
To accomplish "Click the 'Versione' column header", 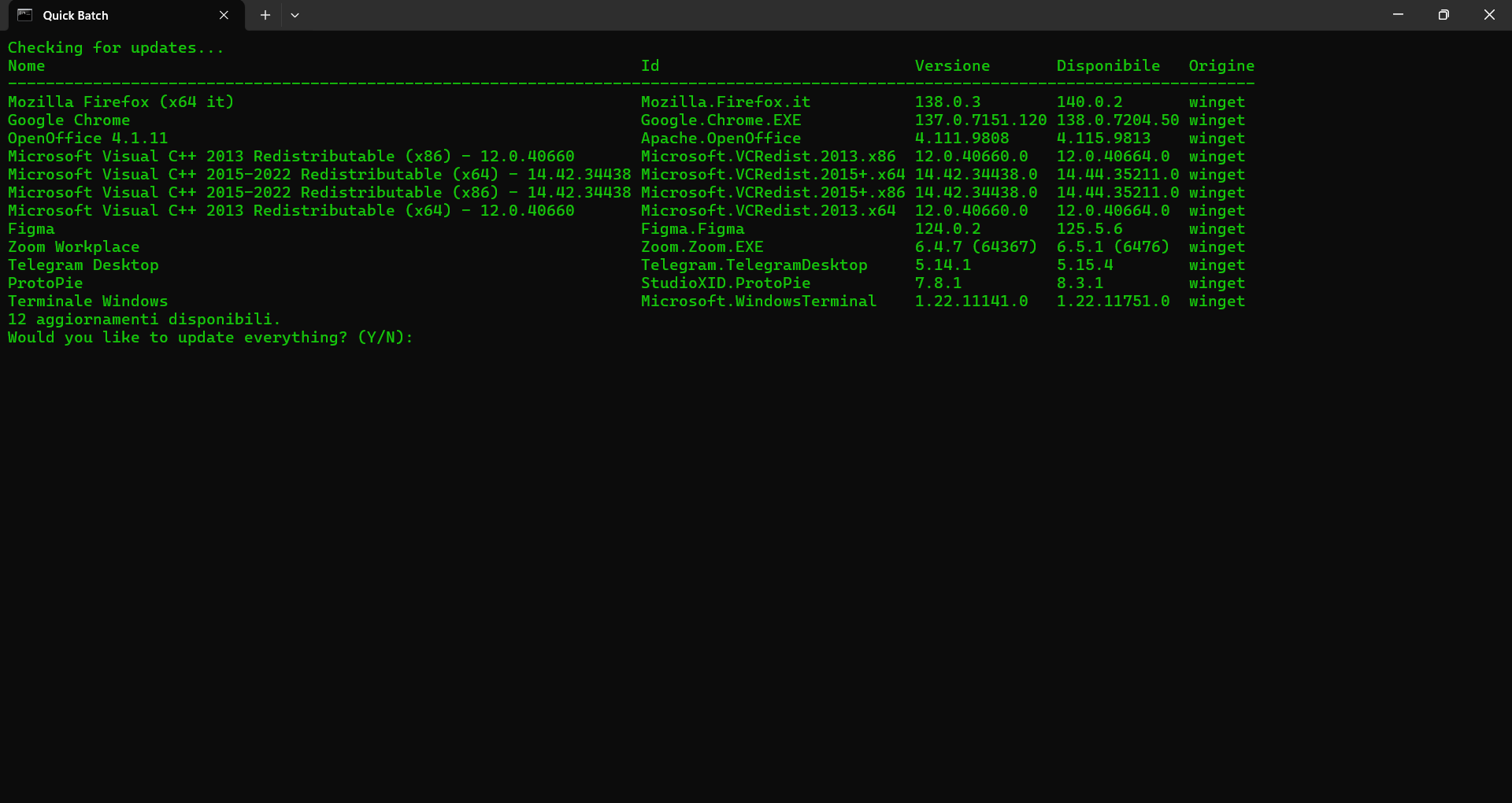I will coord(952,66).
